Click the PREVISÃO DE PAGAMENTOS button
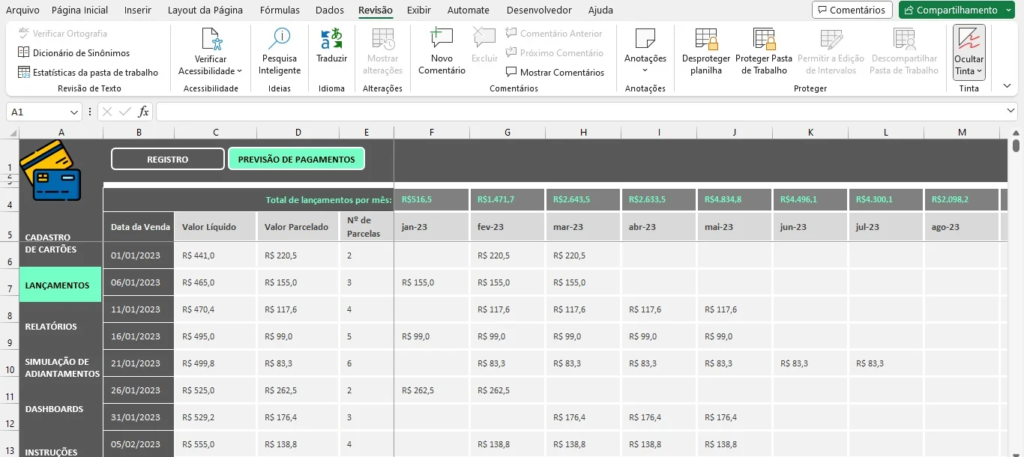Image resolution: width=1024 pixels, height=457 pixels. 296,159
